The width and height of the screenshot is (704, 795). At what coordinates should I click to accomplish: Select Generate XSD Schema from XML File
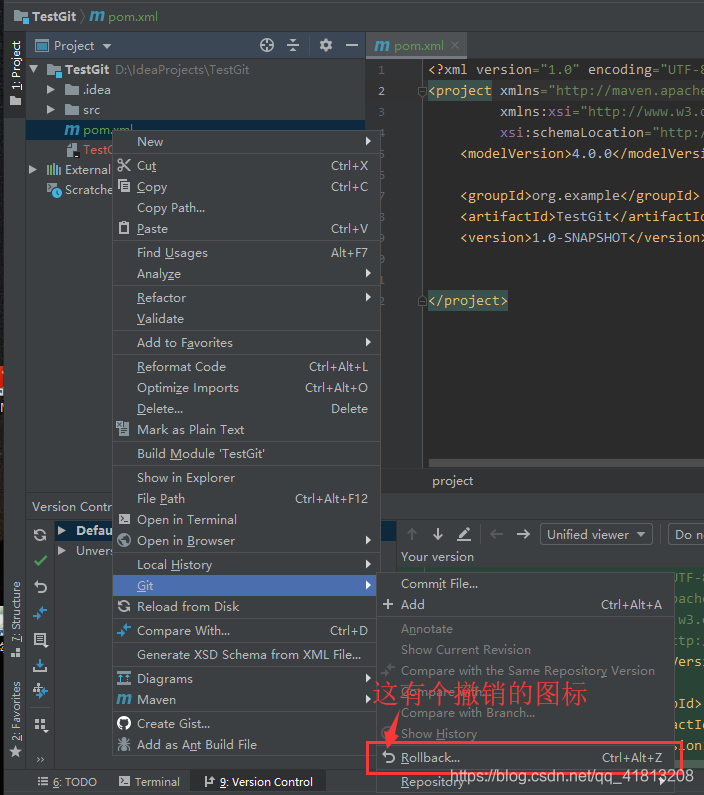coord(246,655)
